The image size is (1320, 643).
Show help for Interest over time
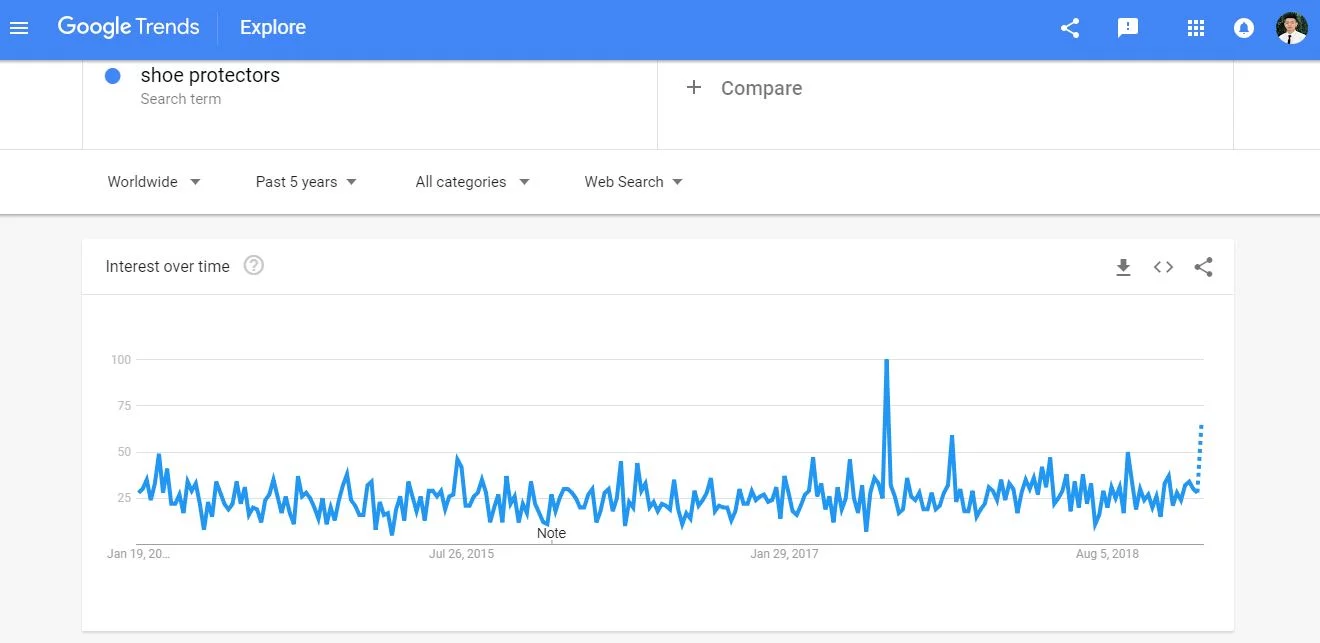point(254,266)
